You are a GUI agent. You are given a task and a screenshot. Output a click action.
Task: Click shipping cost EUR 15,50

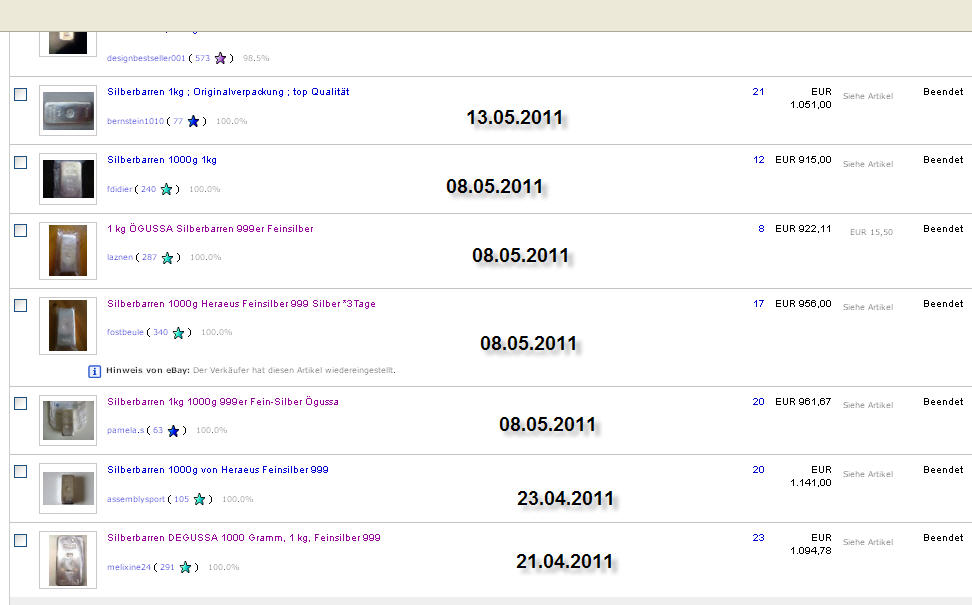click(x=872, y=232)
